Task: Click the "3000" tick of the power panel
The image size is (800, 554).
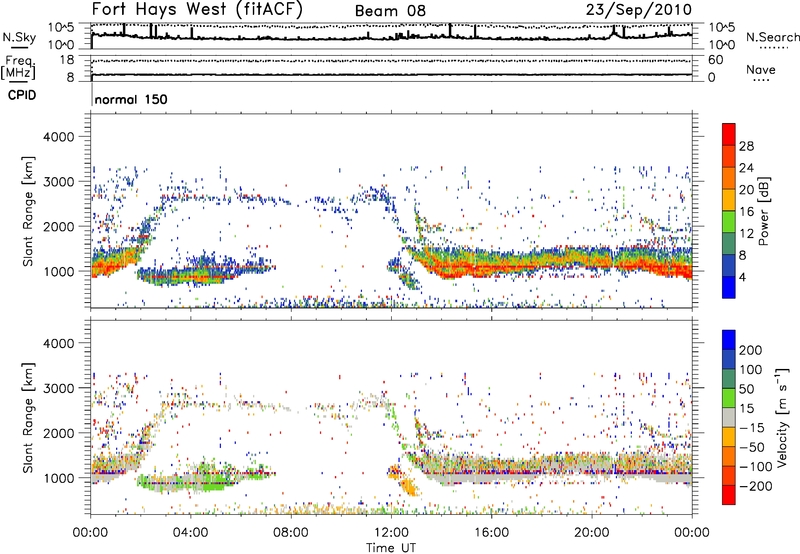Action: [x=59, y=182]
